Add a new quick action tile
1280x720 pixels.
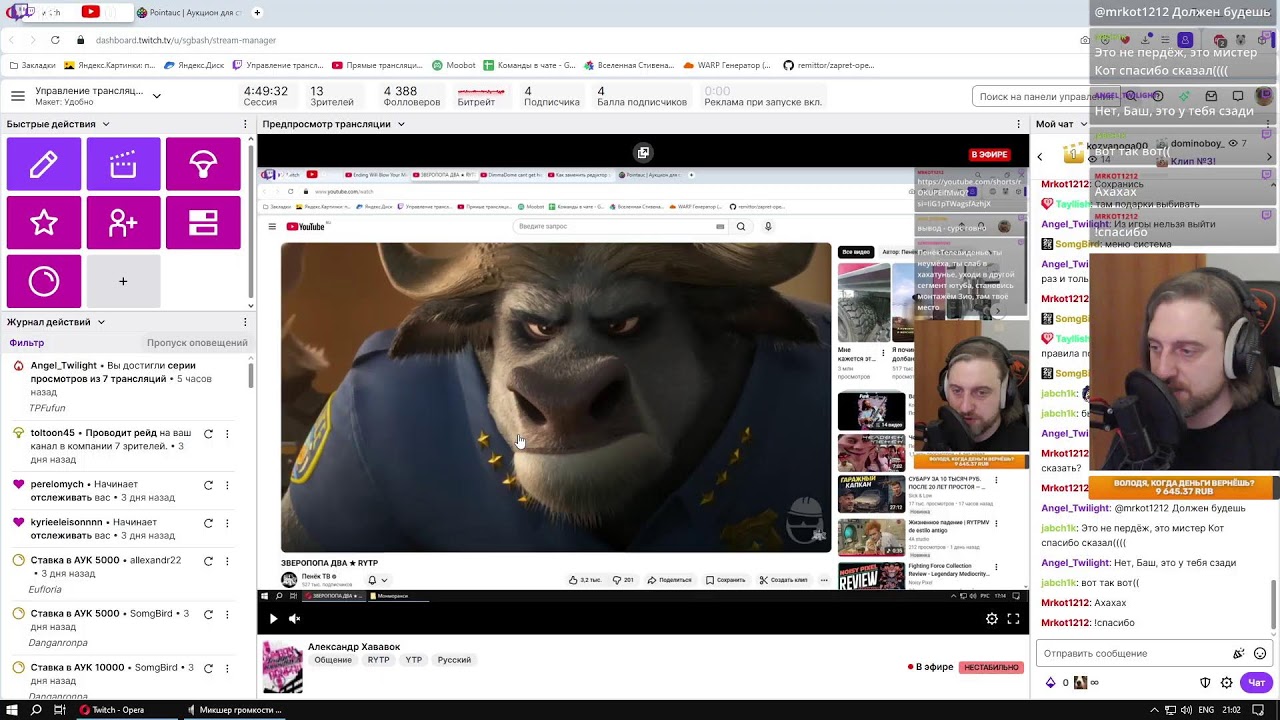point(123,281)
